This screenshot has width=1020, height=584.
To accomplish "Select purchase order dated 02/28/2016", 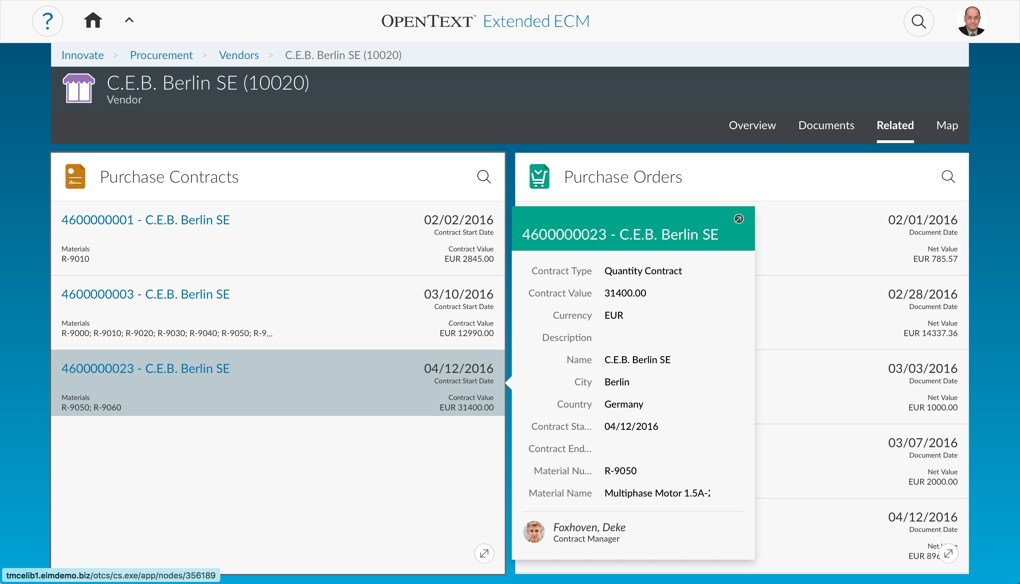I will (922, 294).
